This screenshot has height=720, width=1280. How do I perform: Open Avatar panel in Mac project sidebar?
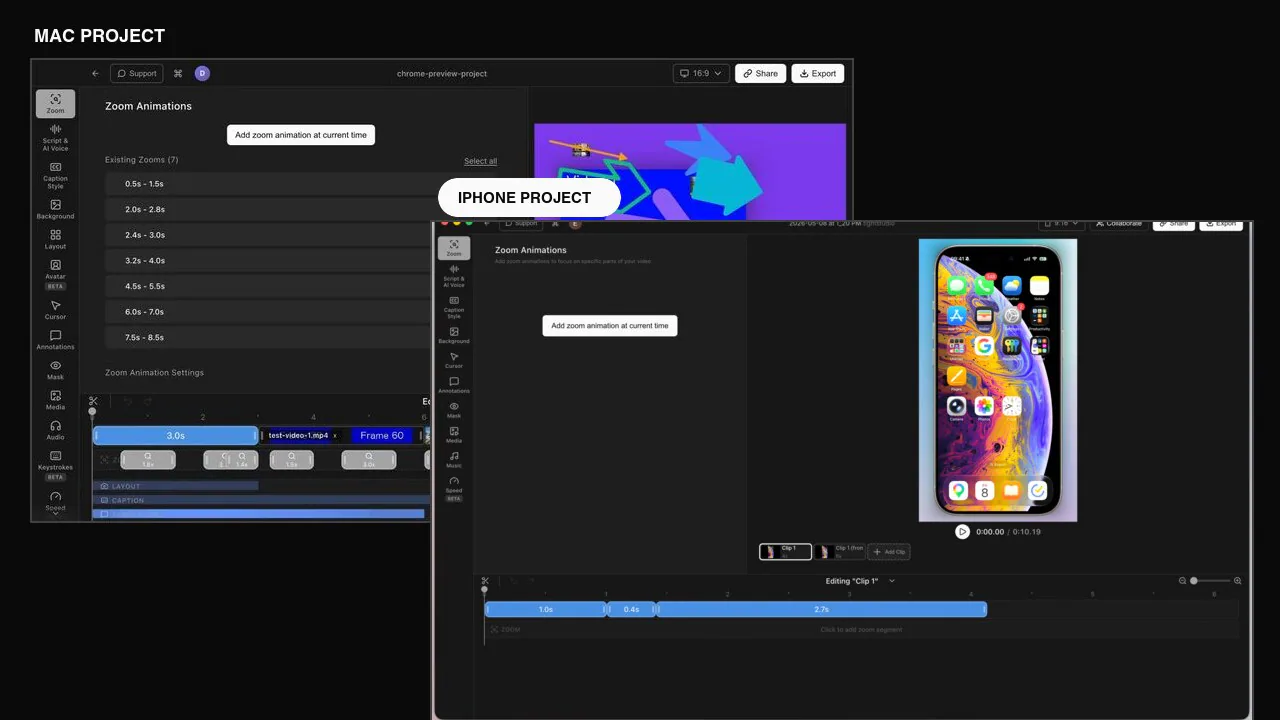tap(55, 274)
